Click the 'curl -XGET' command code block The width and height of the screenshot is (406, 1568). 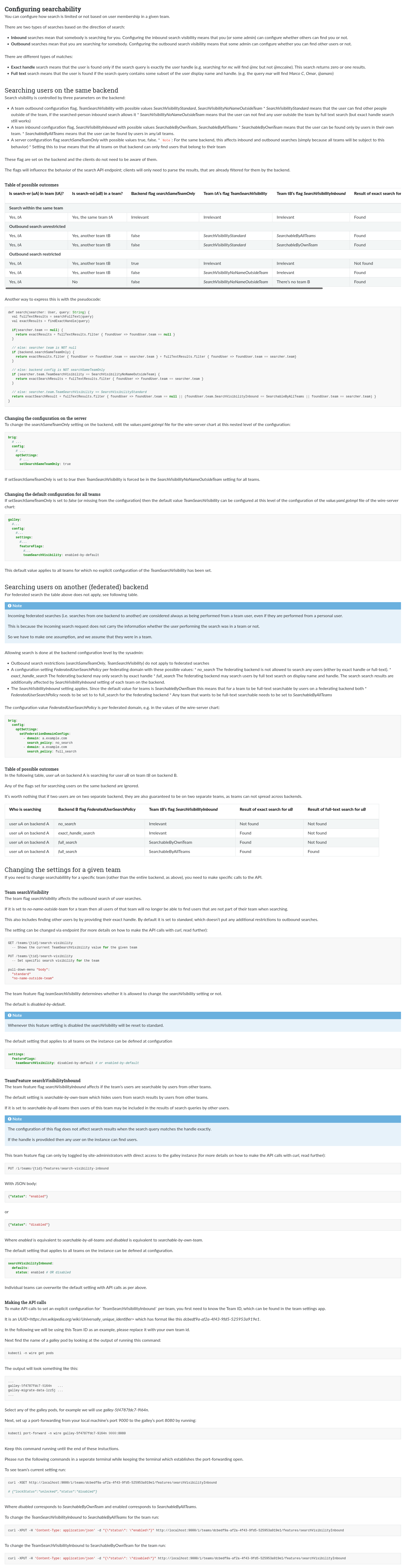pyautogui.click(x=203, y=1487)
